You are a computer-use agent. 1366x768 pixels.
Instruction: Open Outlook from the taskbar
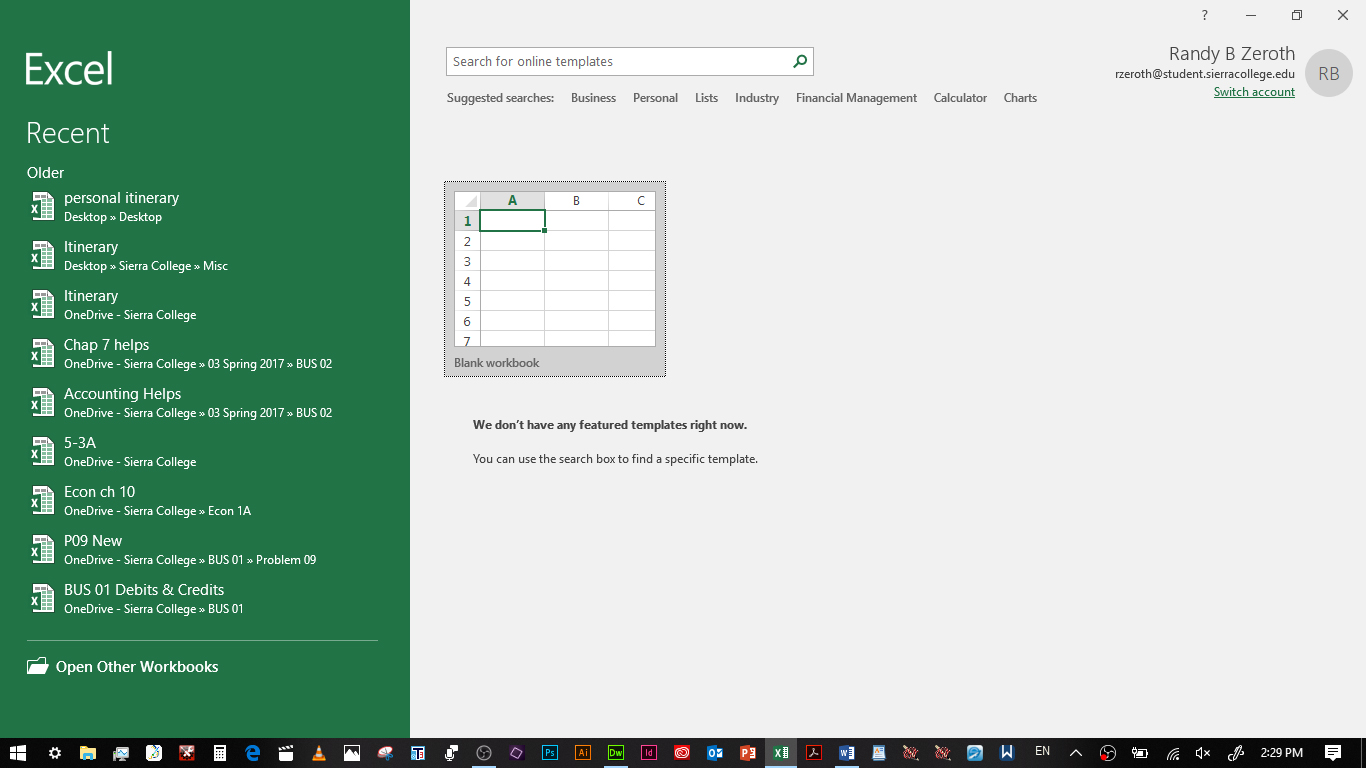715,753
